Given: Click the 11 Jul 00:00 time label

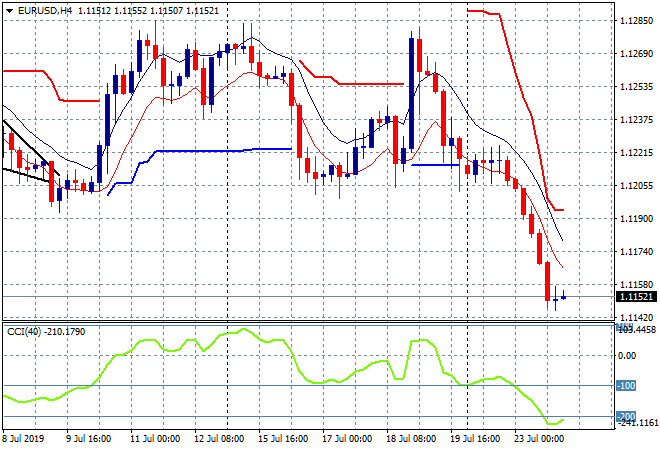Looking at the screenshot, I should pyautogui.click(x=155, y=439).
